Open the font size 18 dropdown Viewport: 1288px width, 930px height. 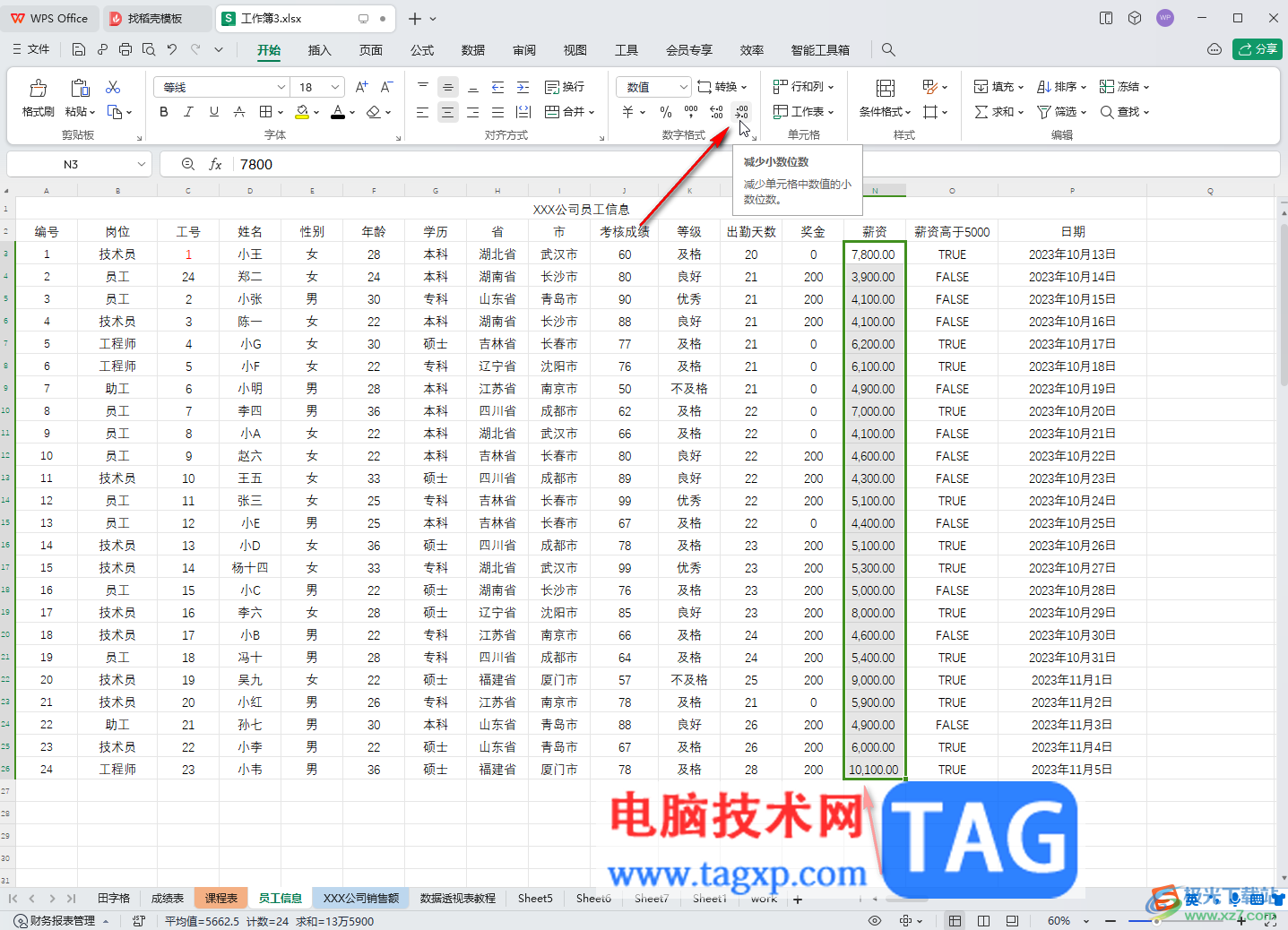coord(335,87)
